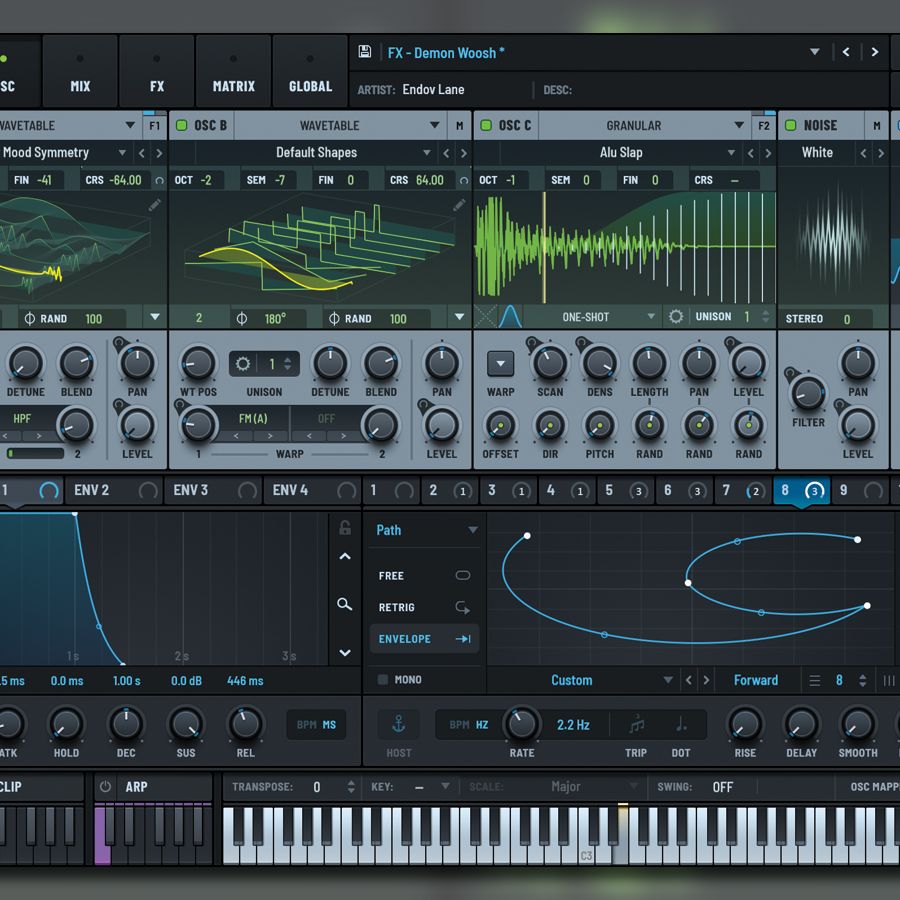
Task: Select the dotted (DOT) note icon
Action: (681, 724)
